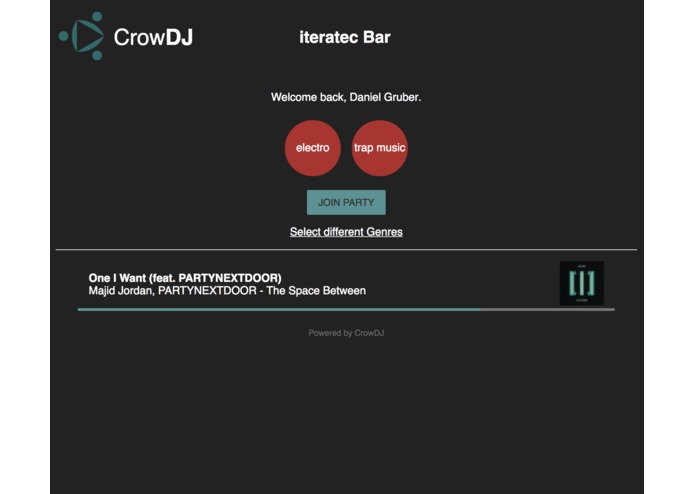Viewport: 695px width, 494px height.
Task: Click the song title One I Want
Action: coord(185,278)
